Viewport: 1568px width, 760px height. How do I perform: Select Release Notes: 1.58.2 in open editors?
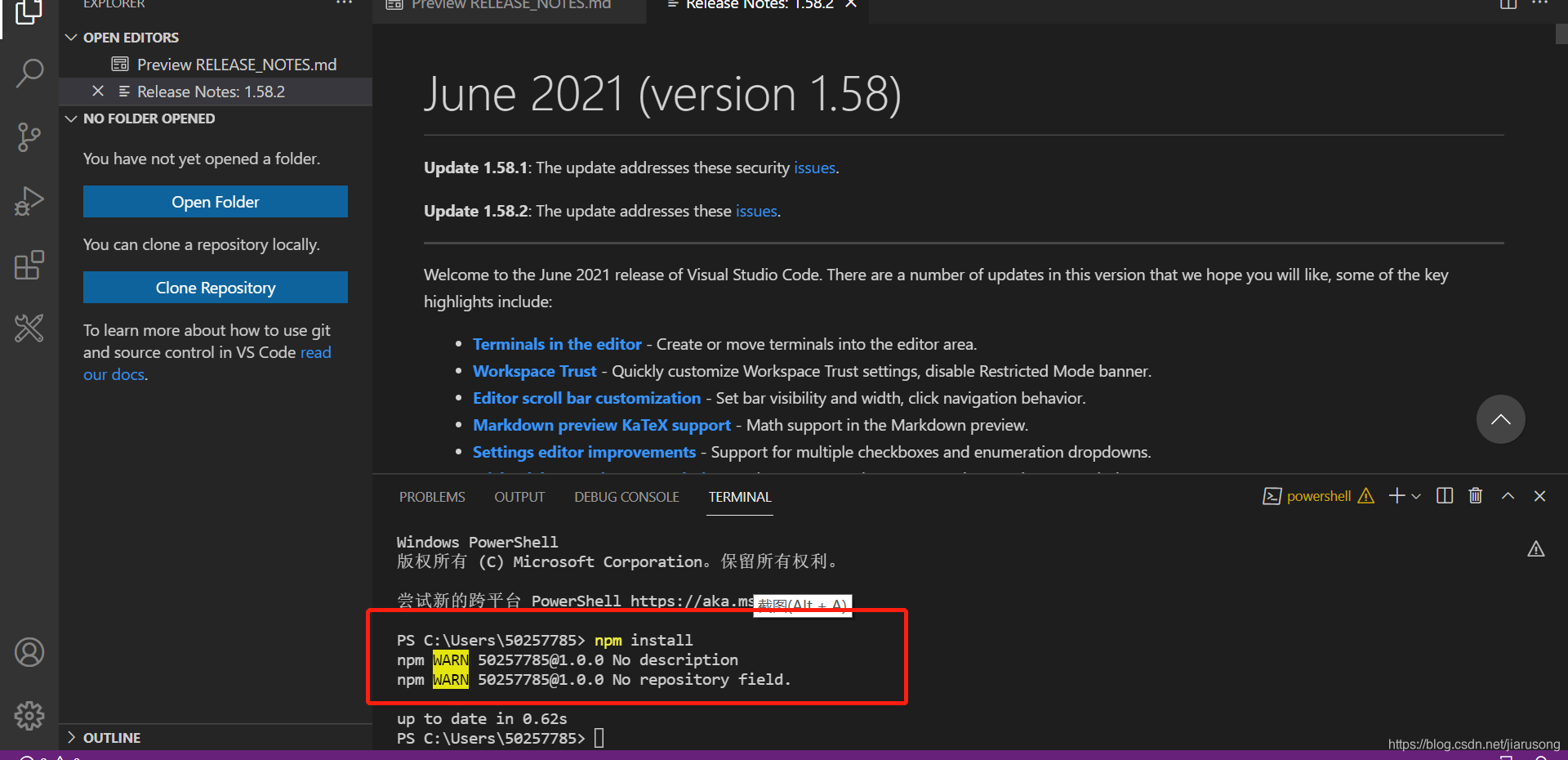pyautogui.click(x=216, y=92)
